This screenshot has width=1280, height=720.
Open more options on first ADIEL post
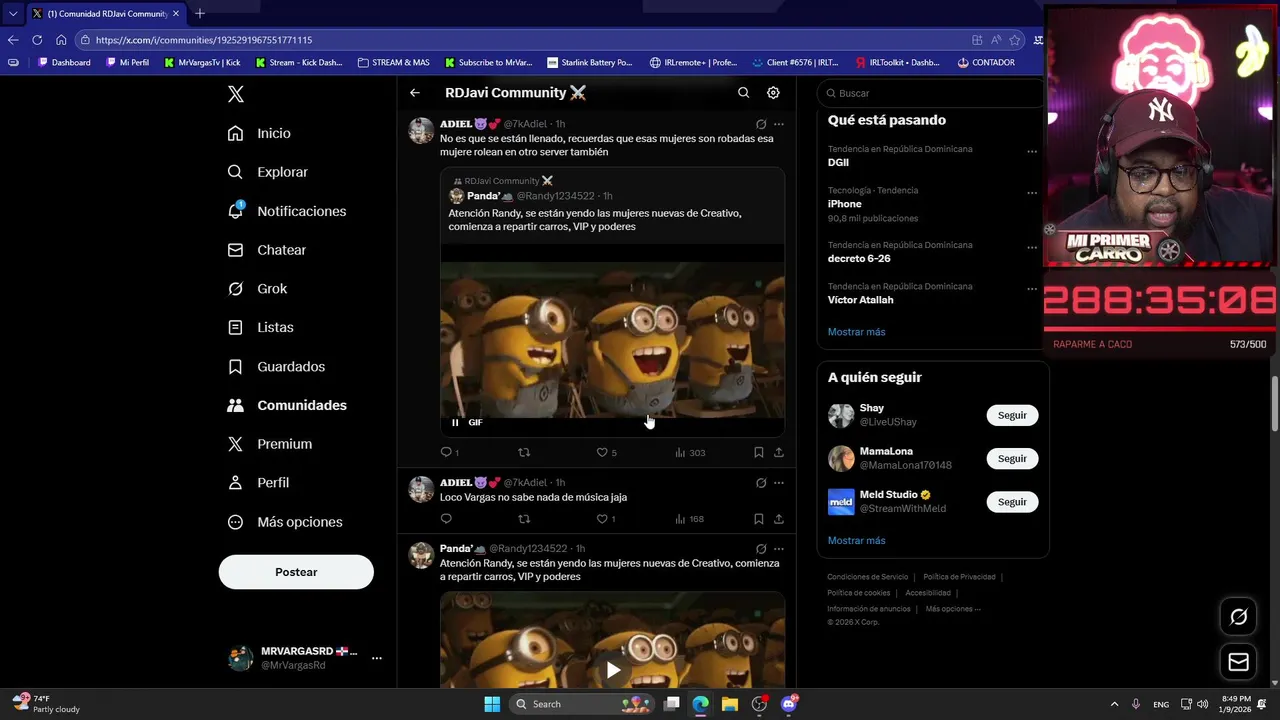pyautogui.click(x=779, y=124)
